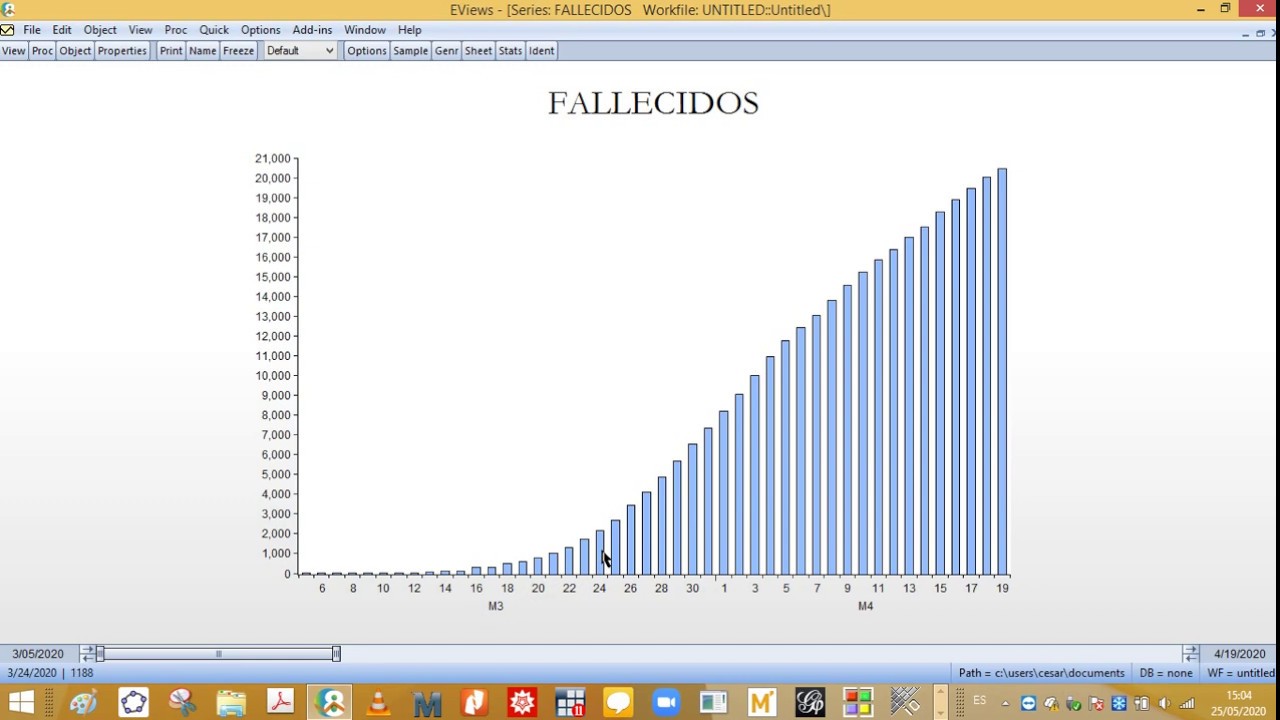Open the GeoGebra taskbar icon

coord(133,702)
